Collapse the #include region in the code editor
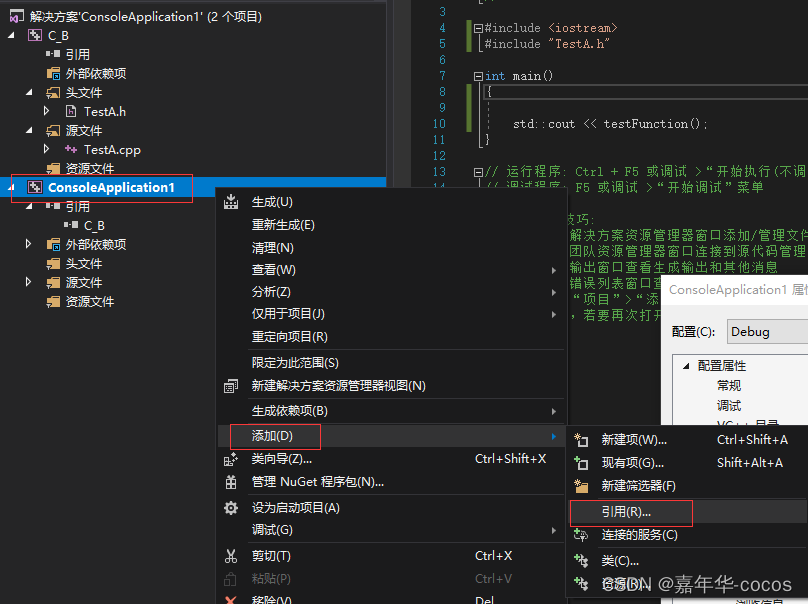This screenshot has height=604, width=808. pyautogui.click(x=478, y=28)
